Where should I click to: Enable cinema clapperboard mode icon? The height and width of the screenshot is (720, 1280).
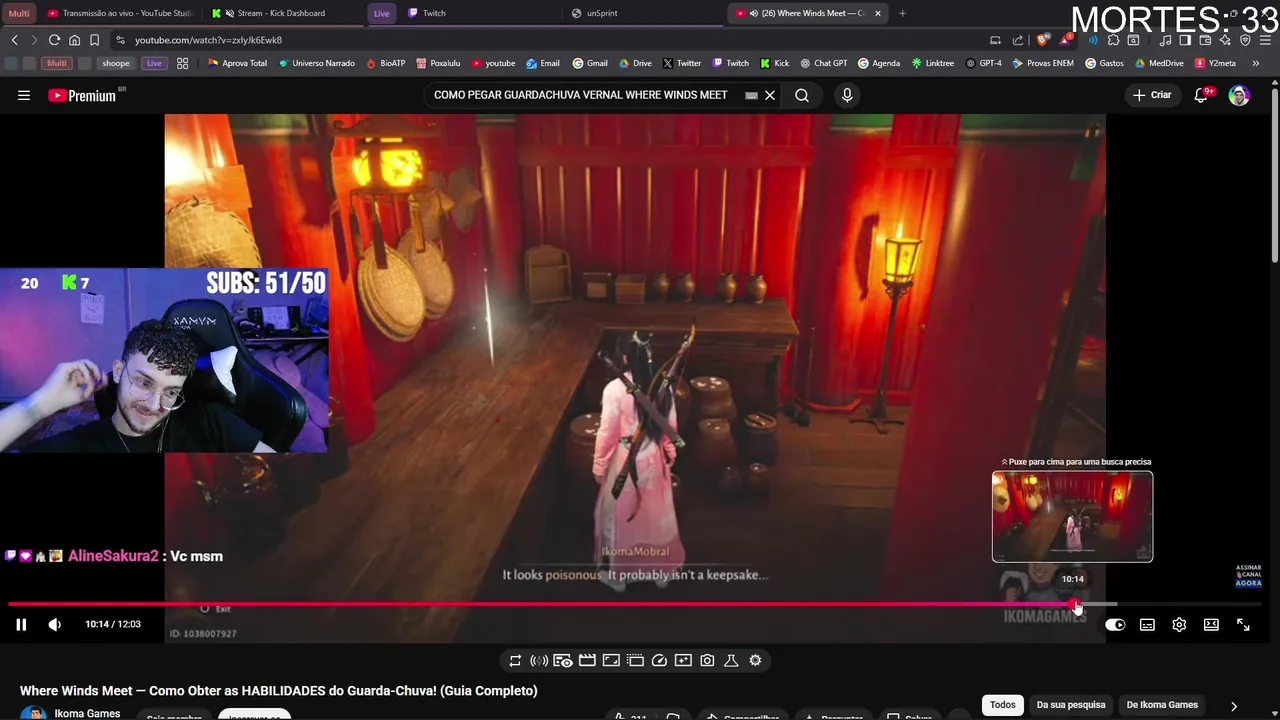click(x=587, y=660)
